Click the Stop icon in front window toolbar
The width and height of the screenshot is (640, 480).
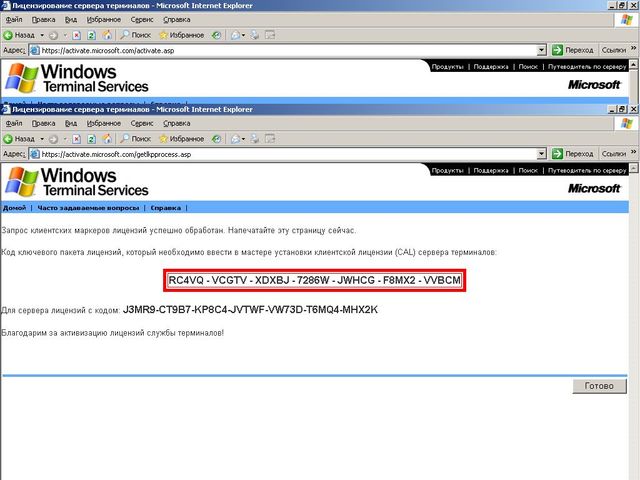pos(76,139)
